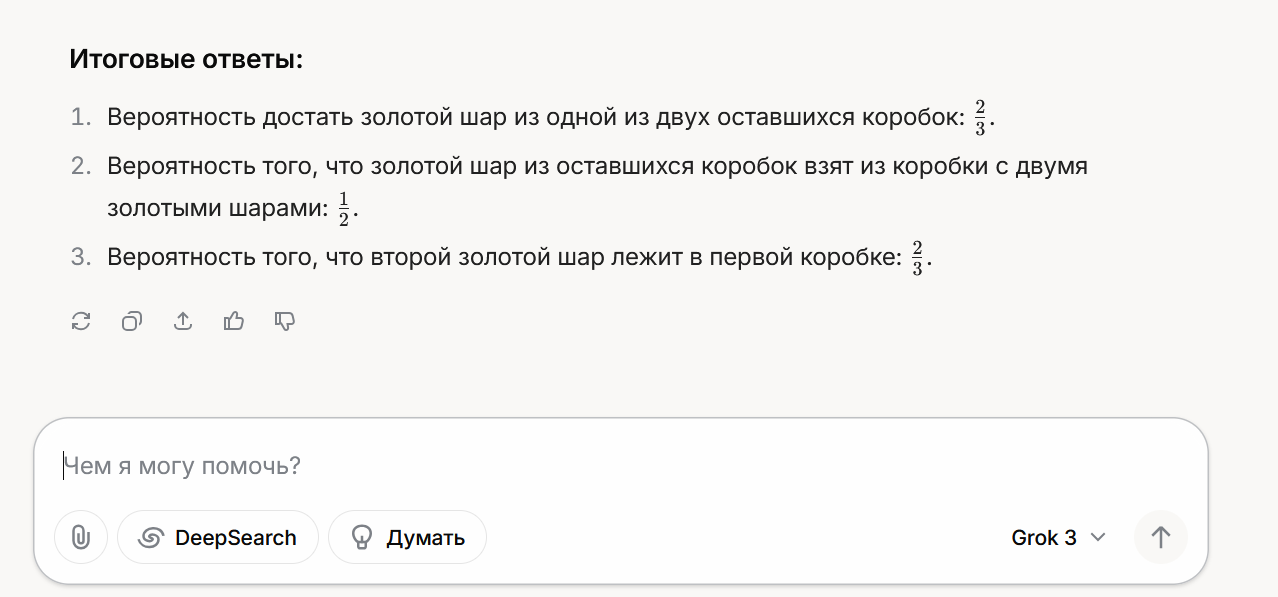Click the 1/2 fraction in answer two
The image size is (1278, 597).
click(x=344, y=210)
